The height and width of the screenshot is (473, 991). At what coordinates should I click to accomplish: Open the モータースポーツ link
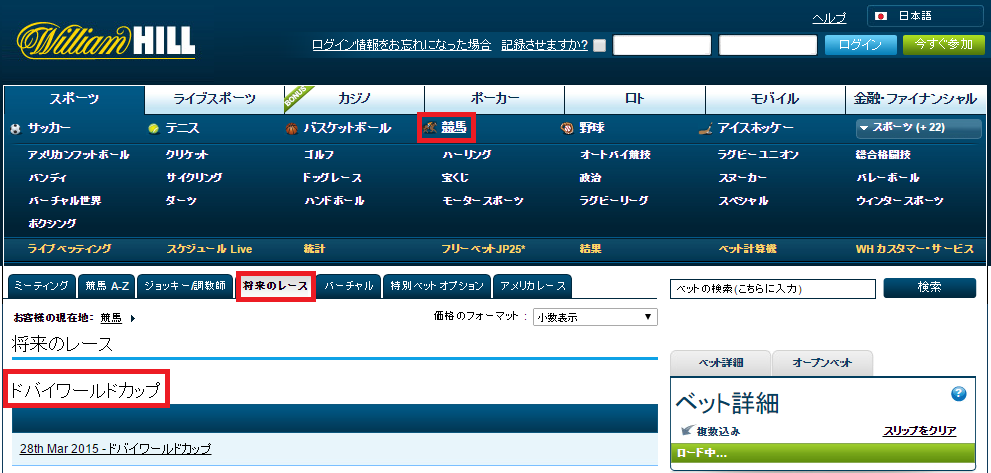point(483,201)
